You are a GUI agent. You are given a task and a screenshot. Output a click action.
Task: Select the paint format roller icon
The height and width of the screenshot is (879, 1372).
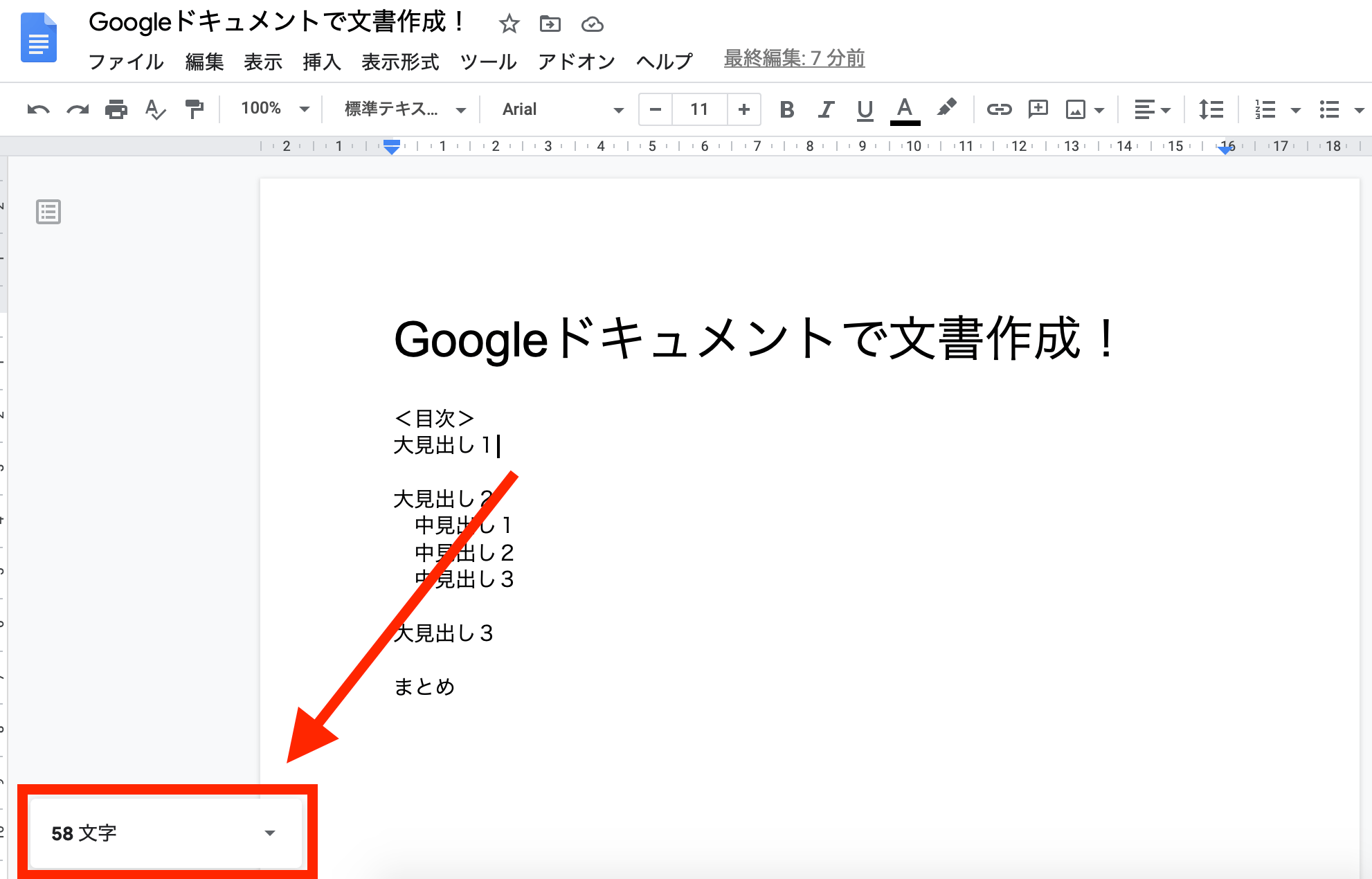195,109
